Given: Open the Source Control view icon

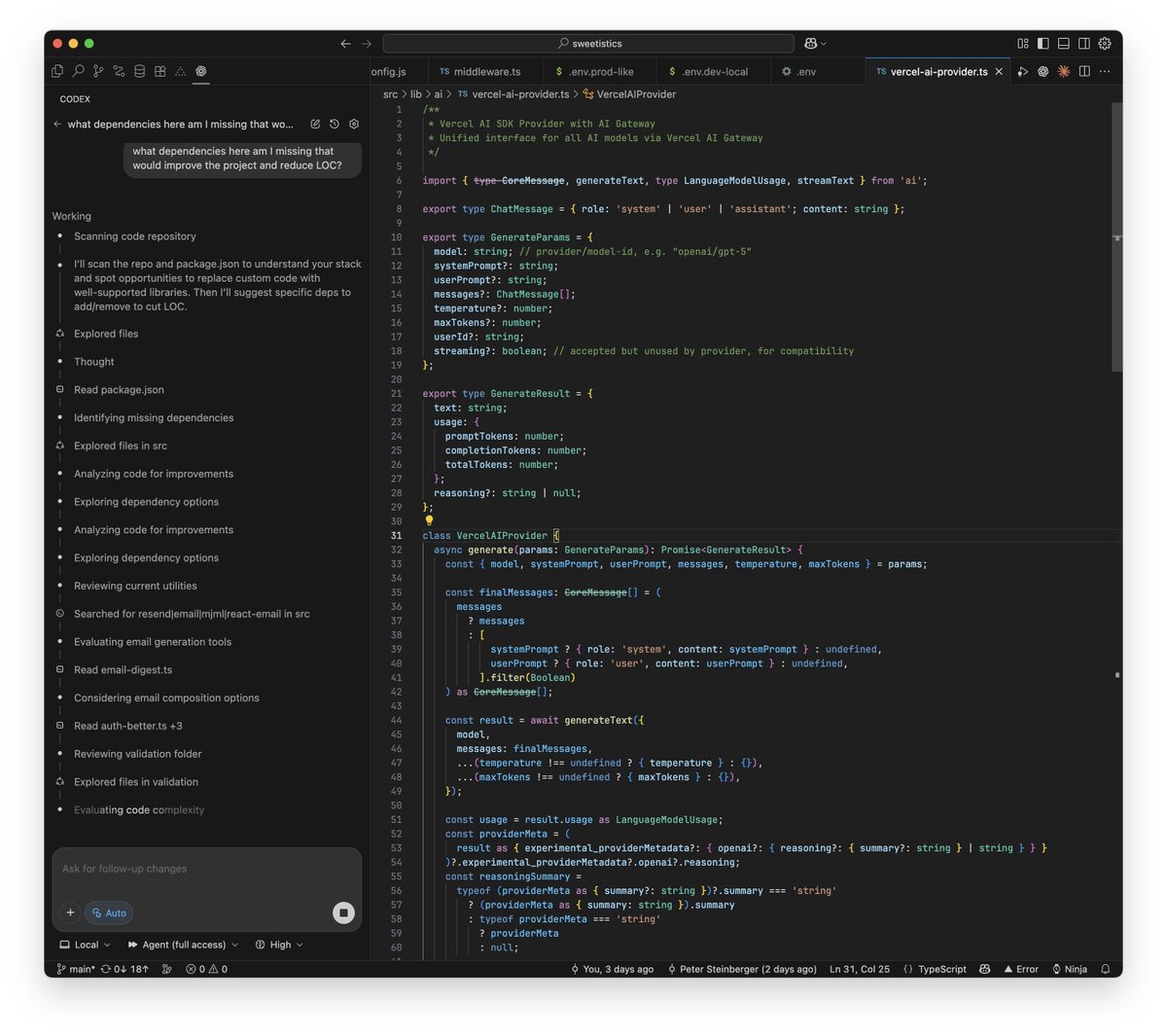Looking at the screenshot, I should click(98, 71).
